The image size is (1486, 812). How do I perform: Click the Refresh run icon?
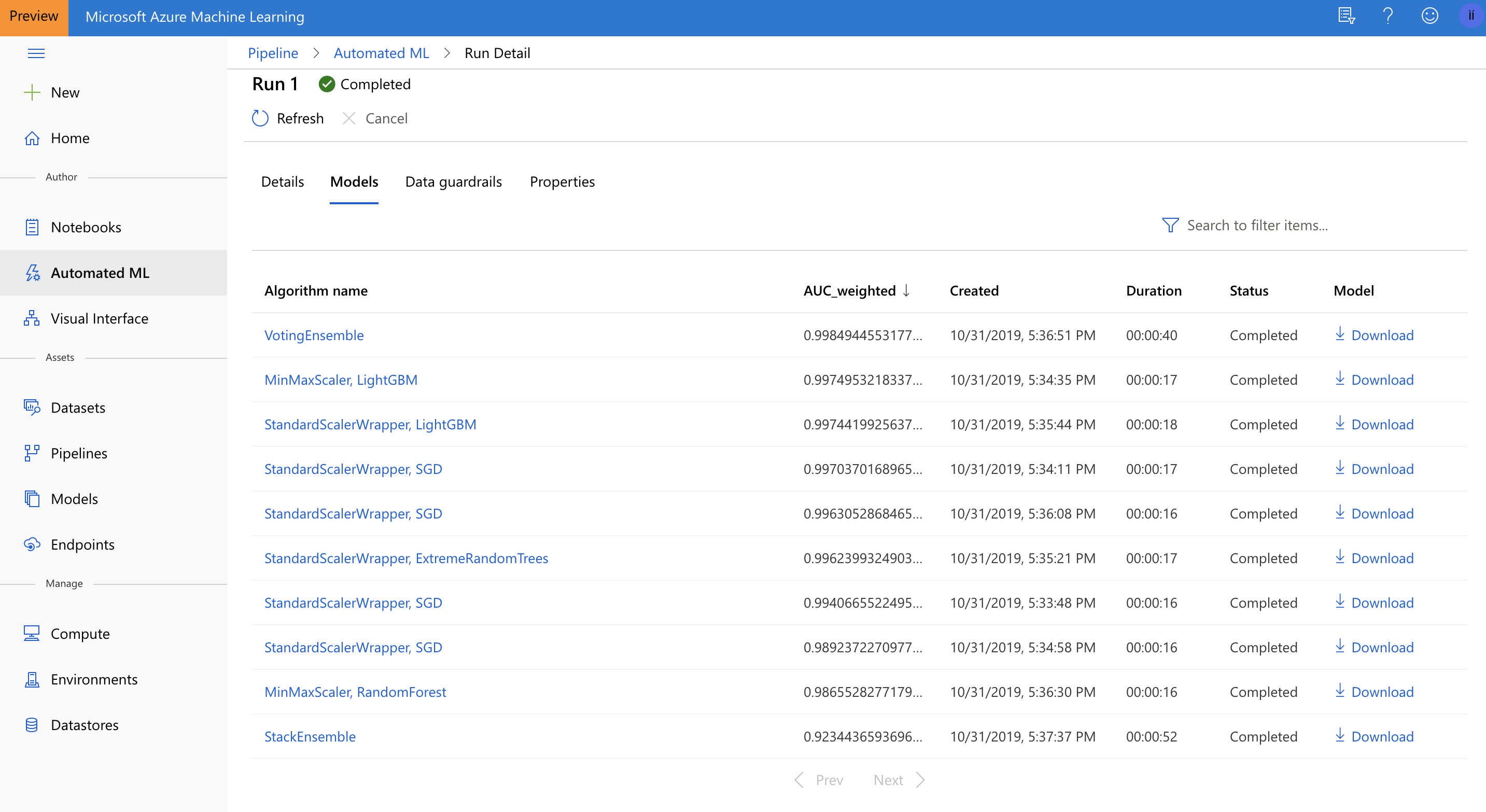tap(260, 118)
